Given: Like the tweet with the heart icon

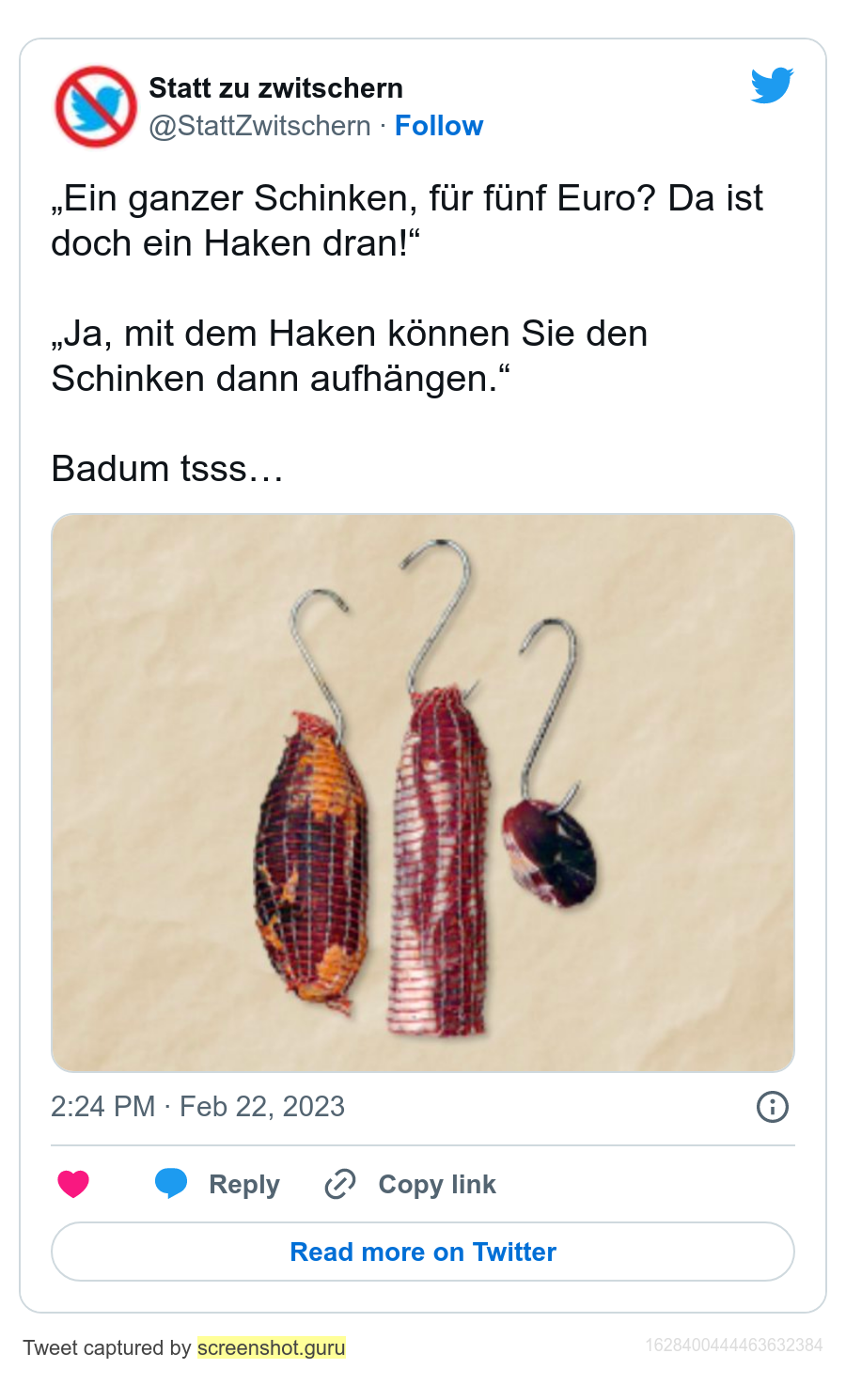Looking at the screenshot, I should (73, 1184).
